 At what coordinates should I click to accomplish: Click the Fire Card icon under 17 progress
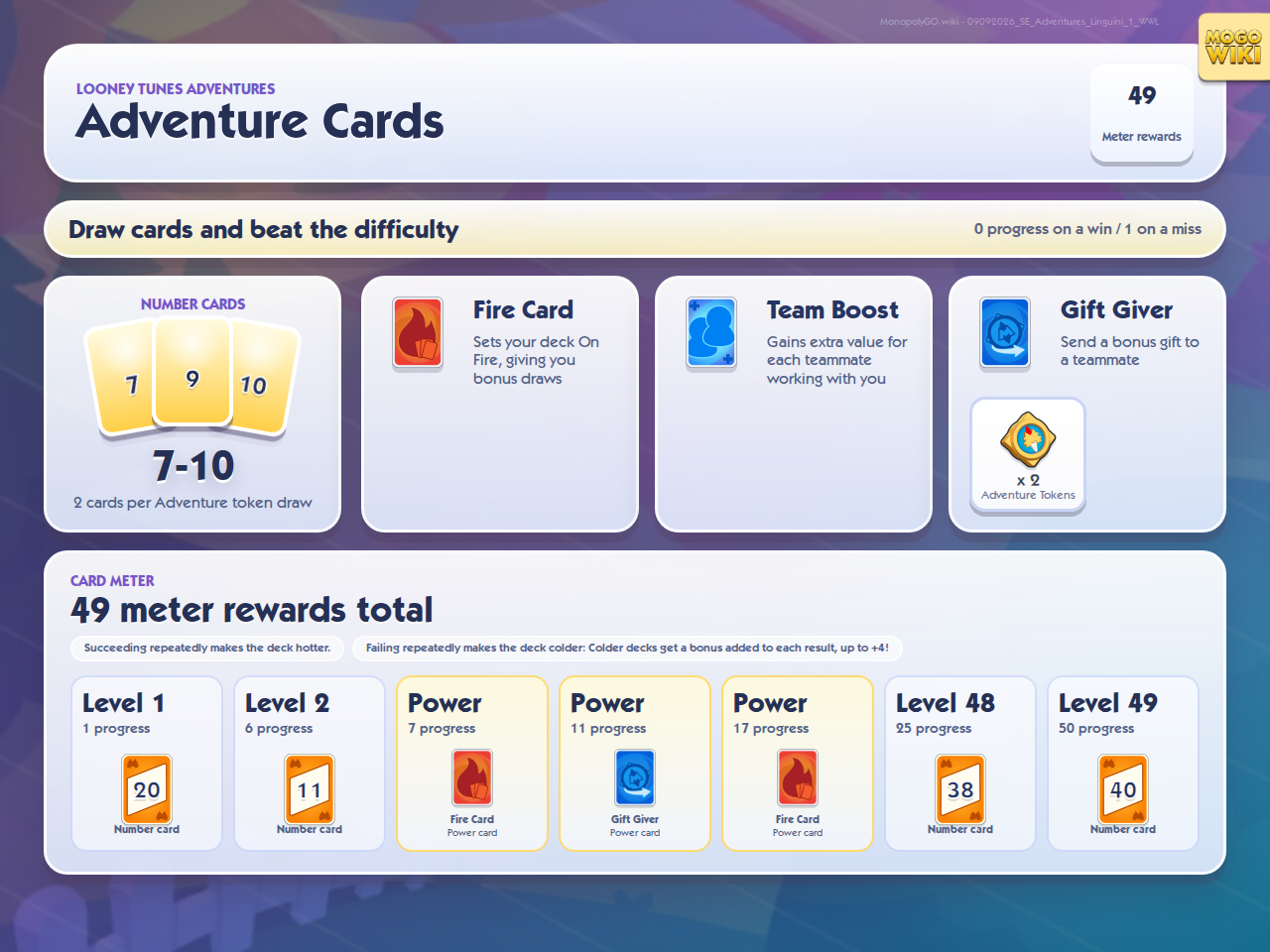[798, 778]
